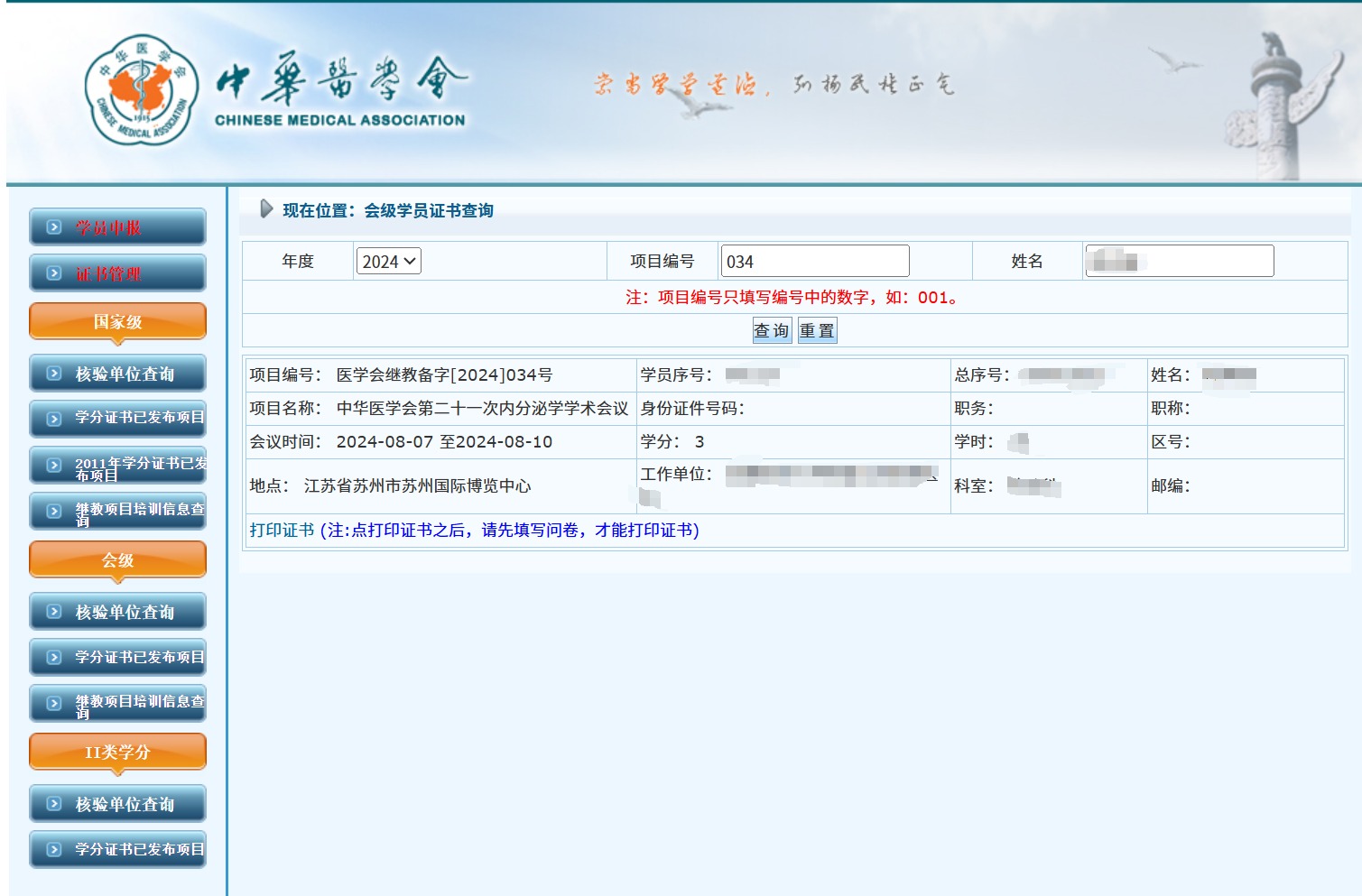Image resolution: width=1362 pixels, height=896 pixels.
Task: Click the breadcrumb text 会级学员证书查询
Action: click(429, 210)
